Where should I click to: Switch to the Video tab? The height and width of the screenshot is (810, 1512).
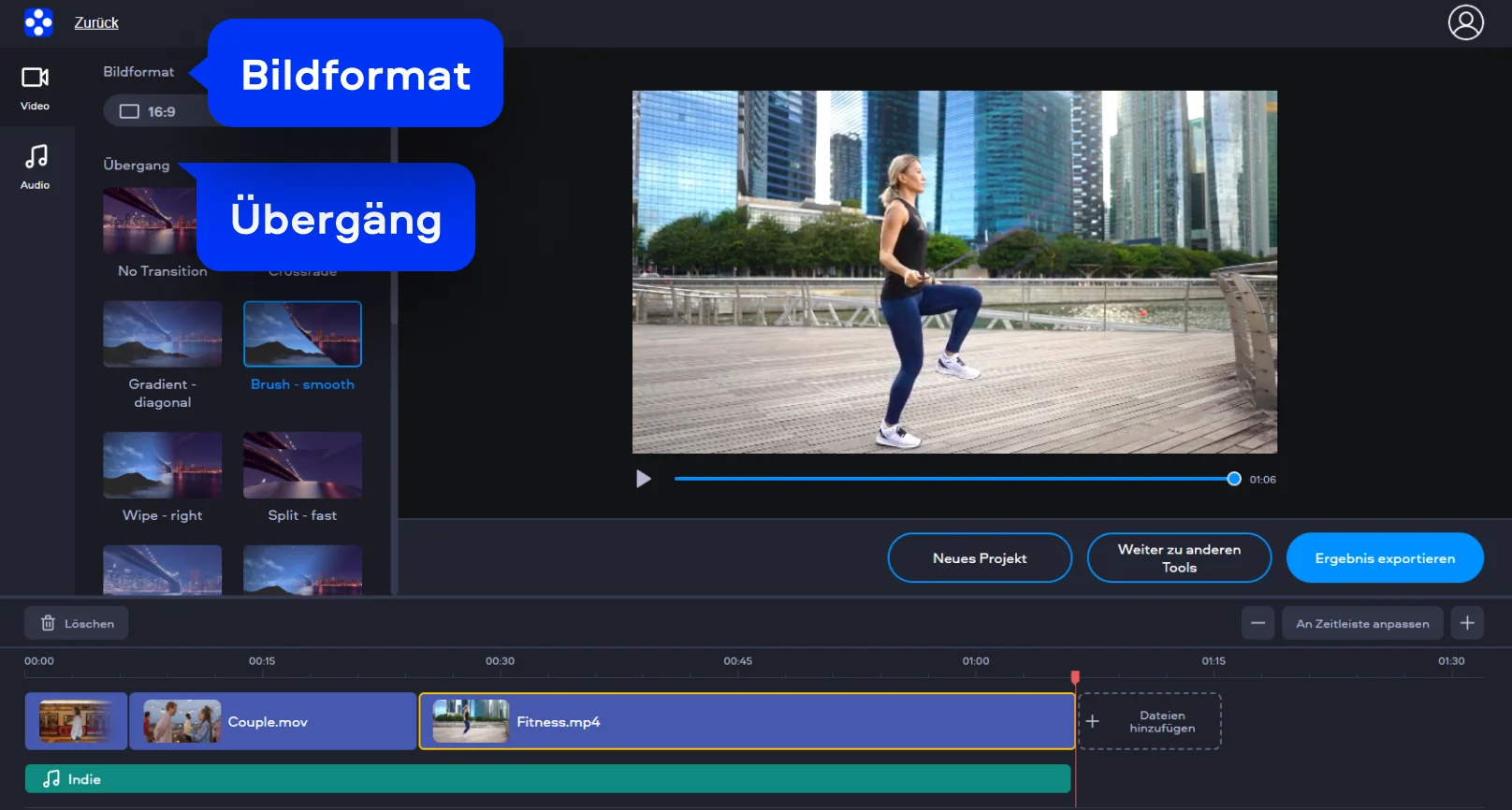point(36,88)
